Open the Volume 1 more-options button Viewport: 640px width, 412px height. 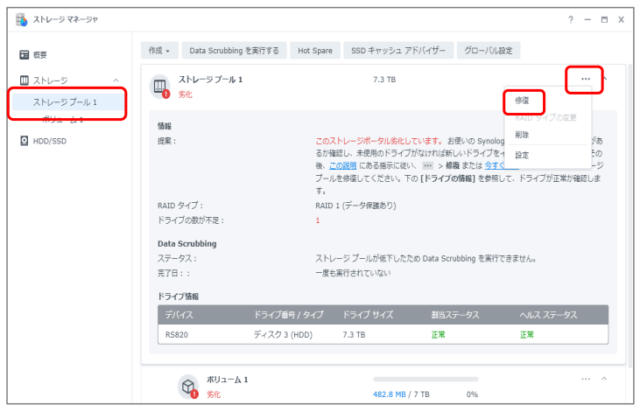point(585,380)
